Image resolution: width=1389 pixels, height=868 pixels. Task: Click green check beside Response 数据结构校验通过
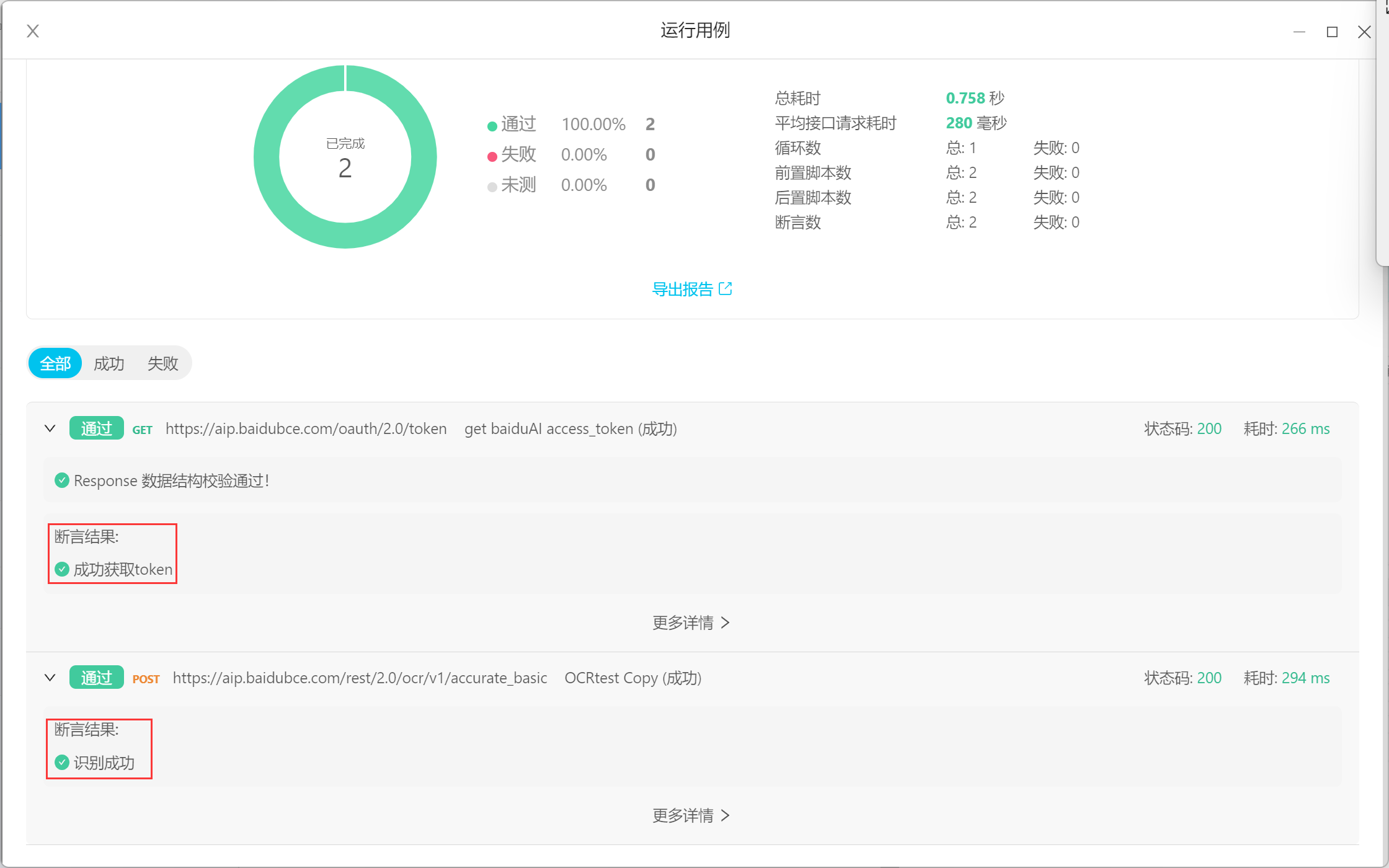(x=62, y=480)
